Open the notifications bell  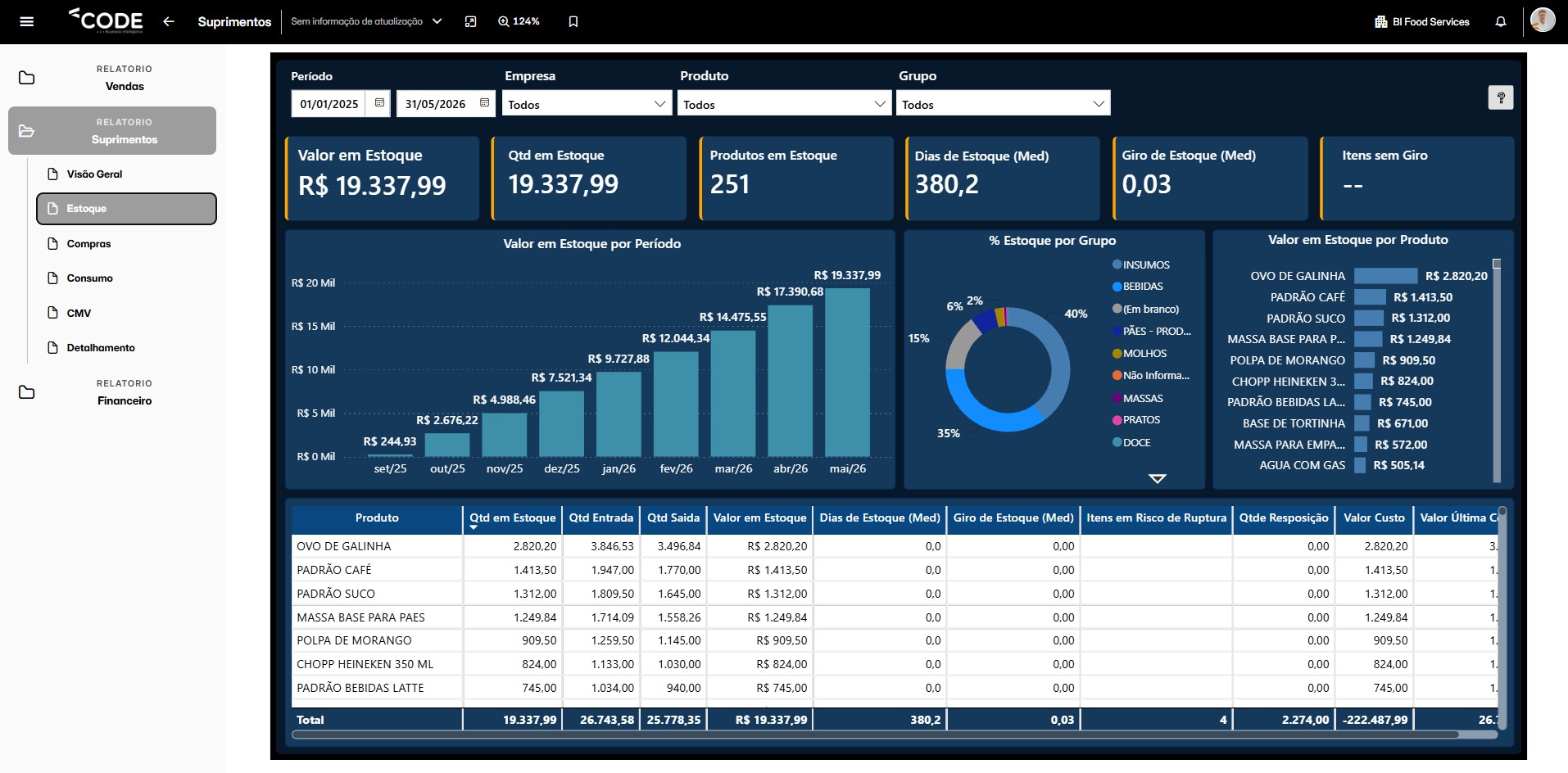1501,21
